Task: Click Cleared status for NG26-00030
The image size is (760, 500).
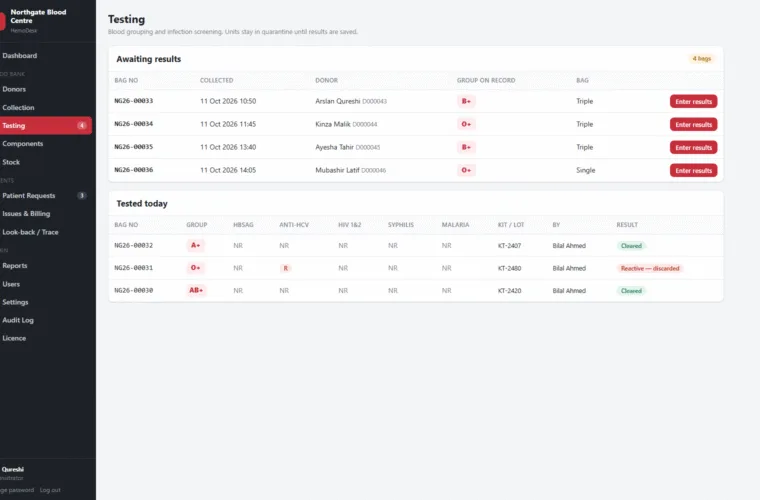Action: 631,291
